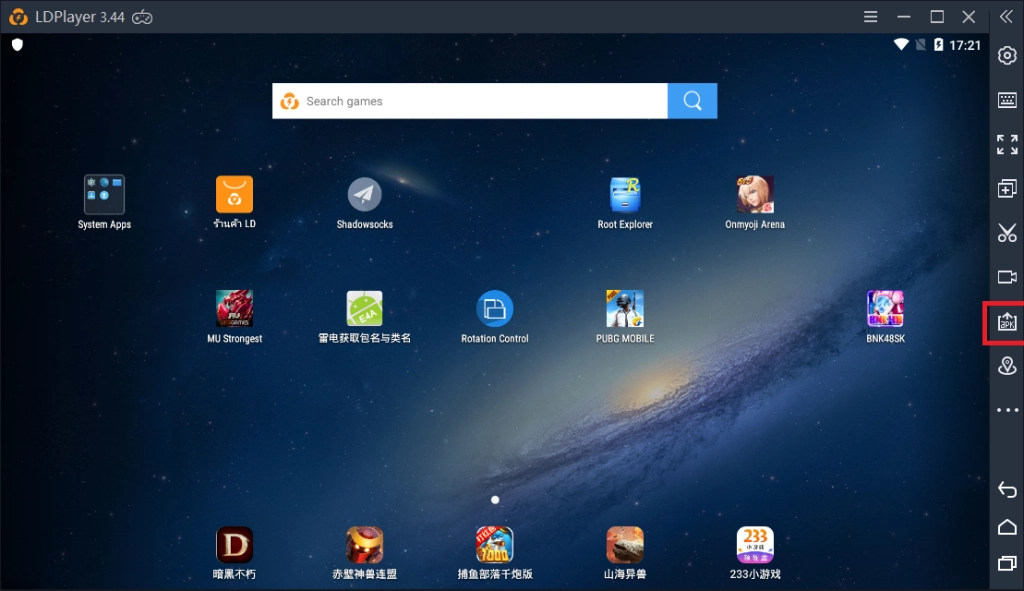Image resolution: width=1024 pixels, height=591 pixels.
Task: Open the hamburger menu in title bar
Action: click(x=871, y=17)
